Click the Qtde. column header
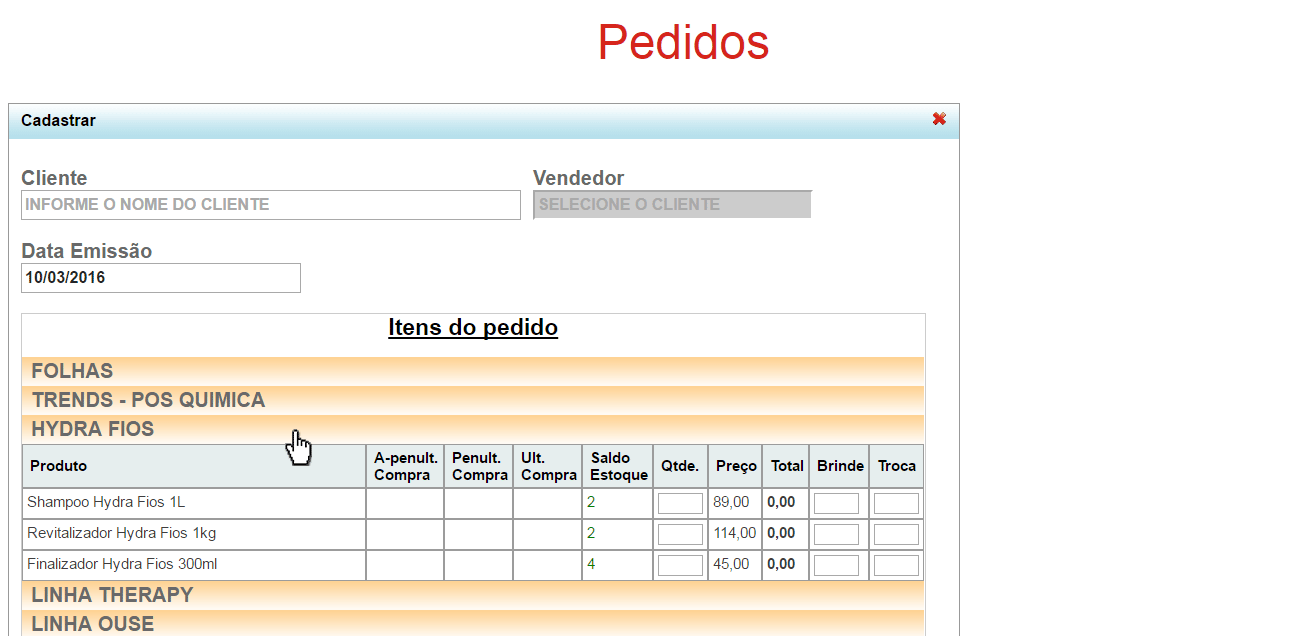This screenshot has height=636, width=1305. tap(680, 466)
